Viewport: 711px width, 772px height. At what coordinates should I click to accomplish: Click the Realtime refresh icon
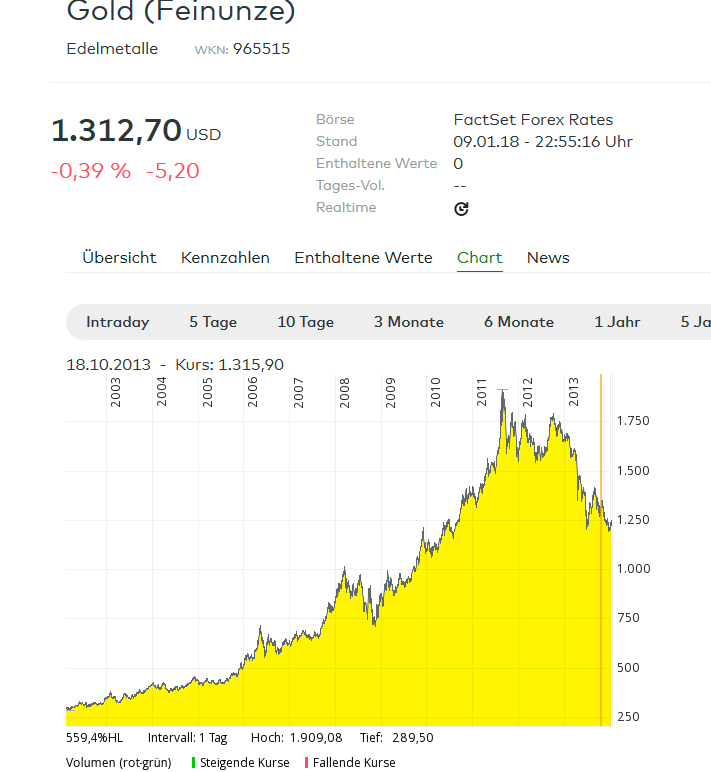point(461,209)
